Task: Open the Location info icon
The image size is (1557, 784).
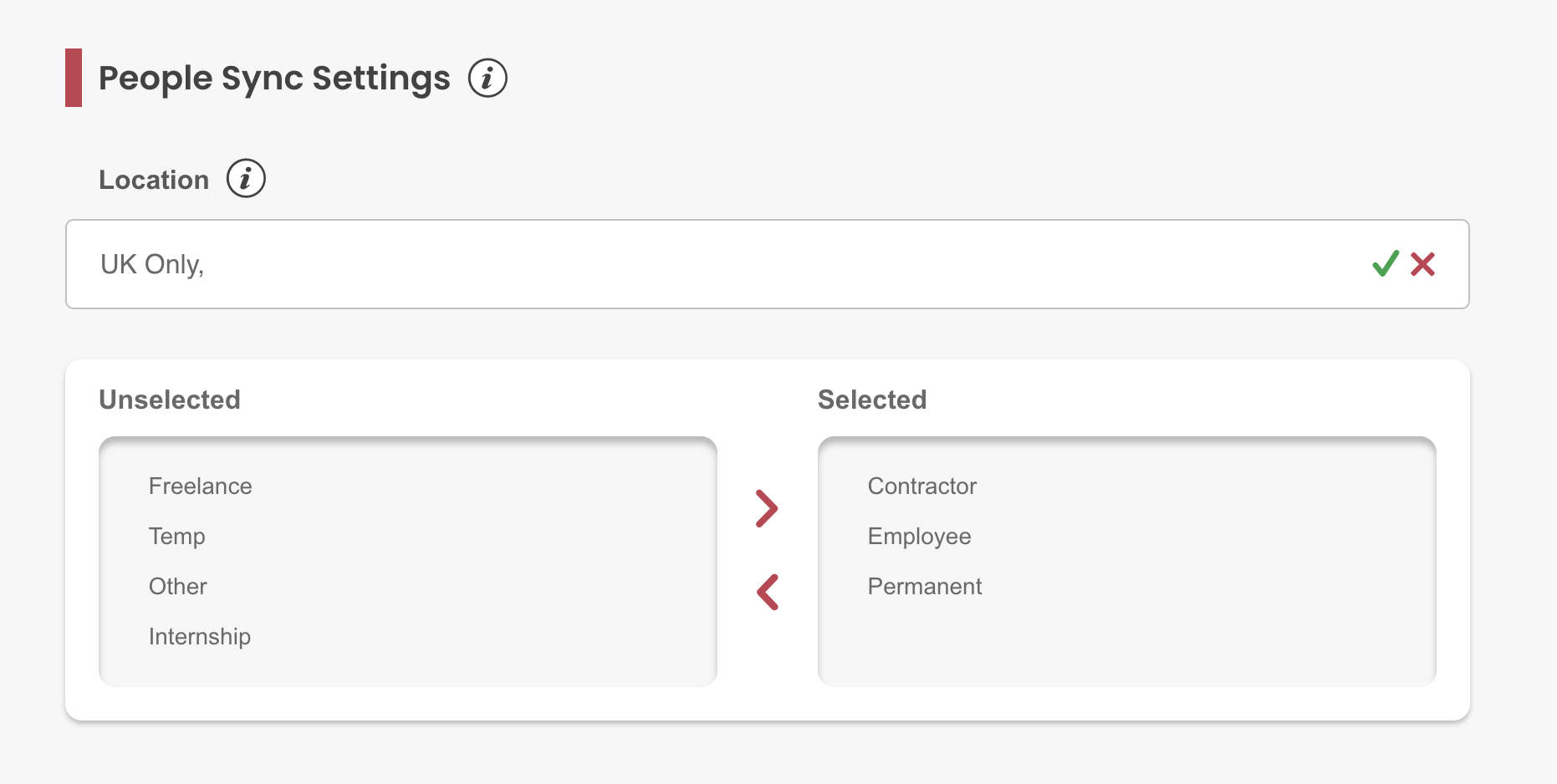Action: tap(246, 179)
